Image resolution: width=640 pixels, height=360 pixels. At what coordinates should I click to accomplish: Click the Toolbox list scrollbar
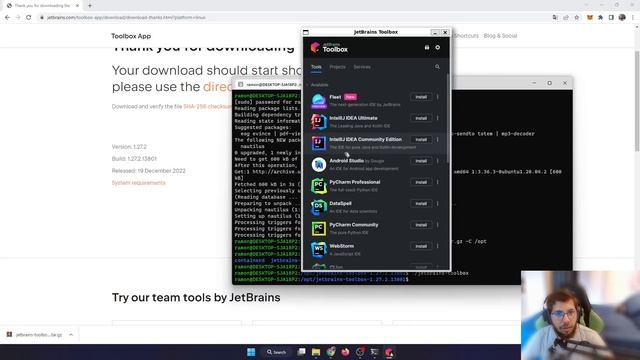click(448, 118)
